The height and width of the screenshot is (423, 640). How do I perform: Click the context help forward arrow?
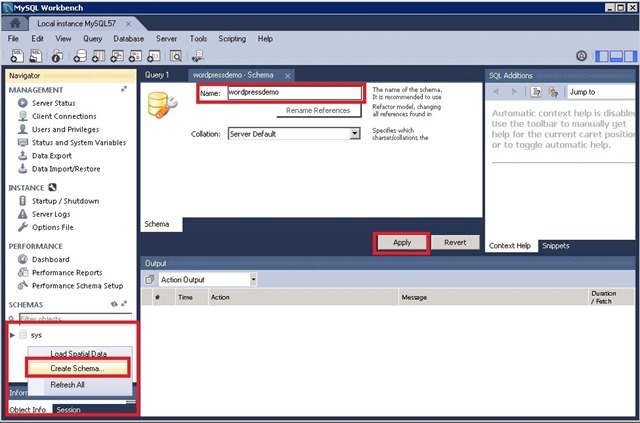click(514, 91)
